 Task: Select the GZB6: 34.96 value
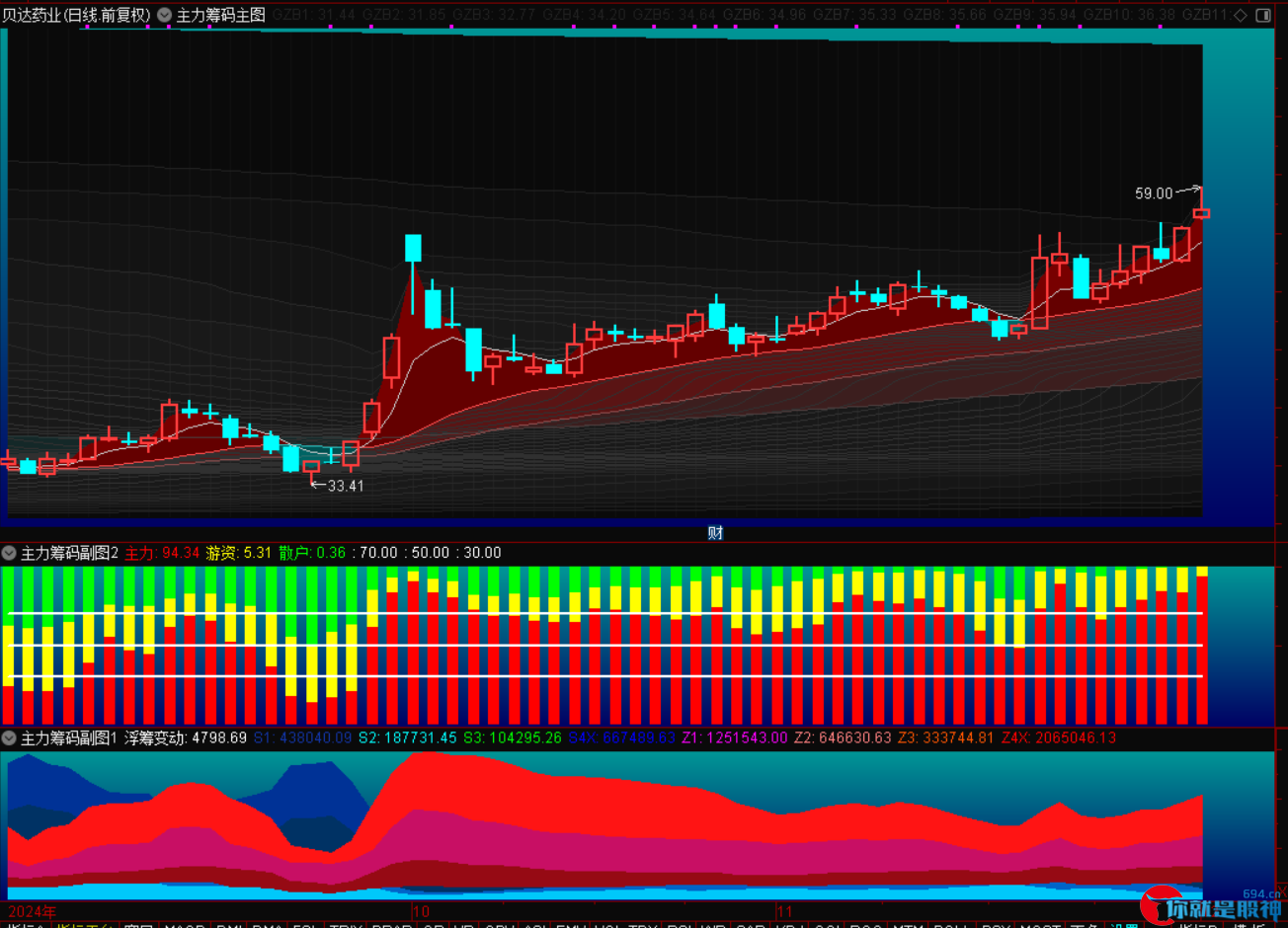(765, 15)
